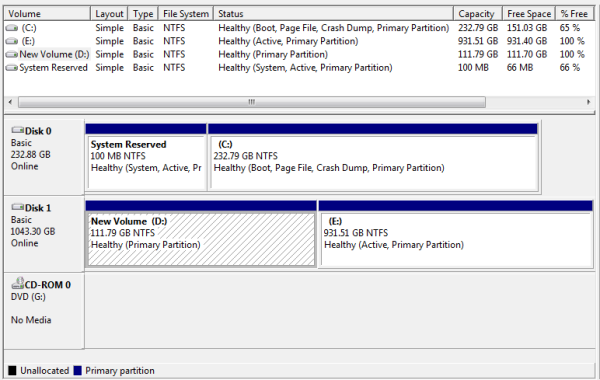Click the 232.79 GB capacity cell
This screenshot has width=600, height=380.
pyautogui.click(x=478, y=28)
